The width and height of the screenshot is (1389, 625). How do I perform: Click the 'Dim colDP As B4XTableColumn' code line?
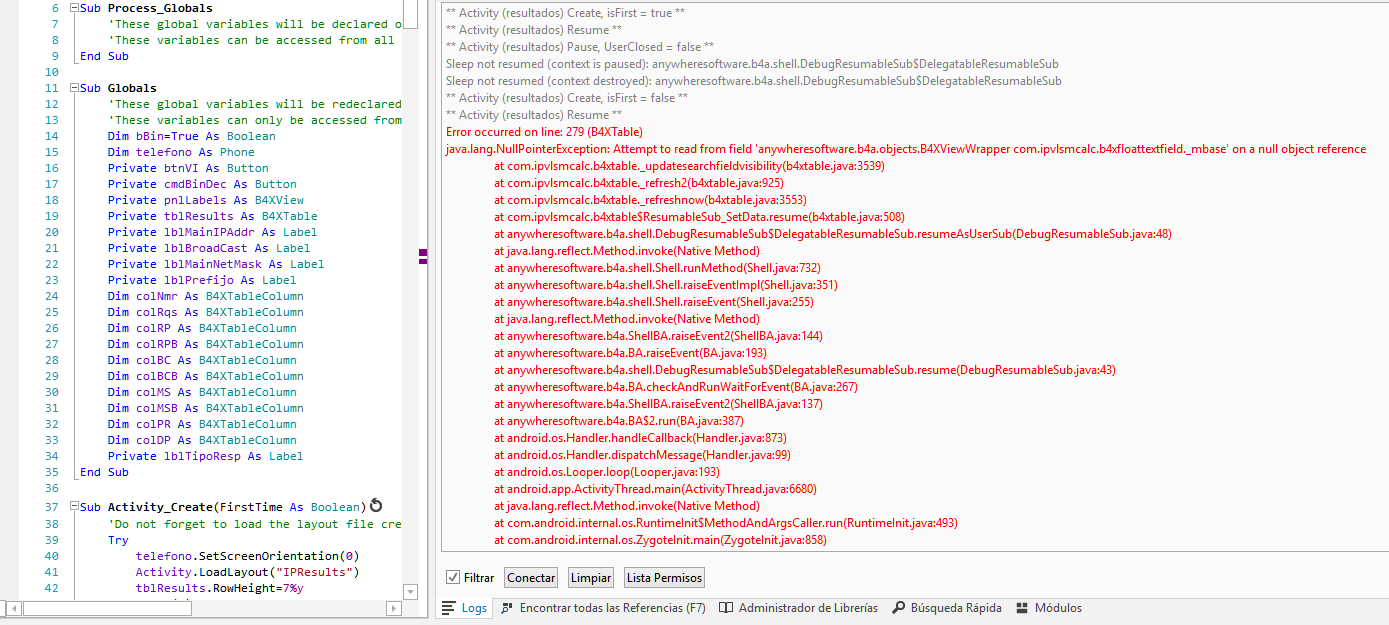202,440
